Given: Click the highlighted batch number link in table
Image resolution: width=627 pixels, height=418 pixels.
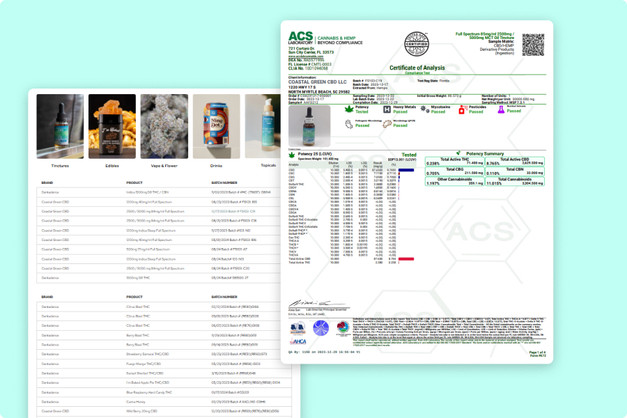Looking at the screenshot, I should (x=234, y=211).
